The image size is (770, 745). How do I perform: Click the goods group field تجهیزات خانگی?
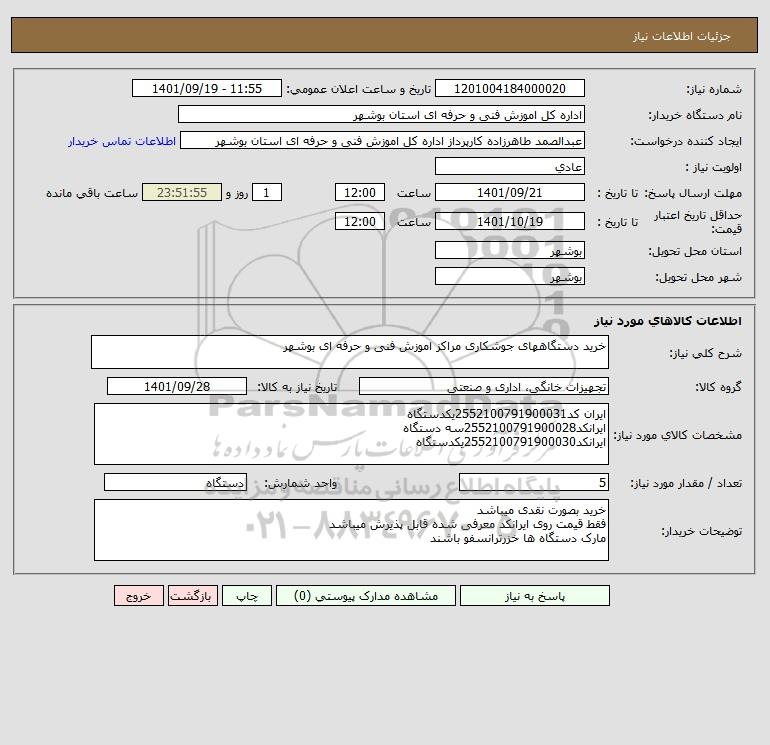point(484,386)
